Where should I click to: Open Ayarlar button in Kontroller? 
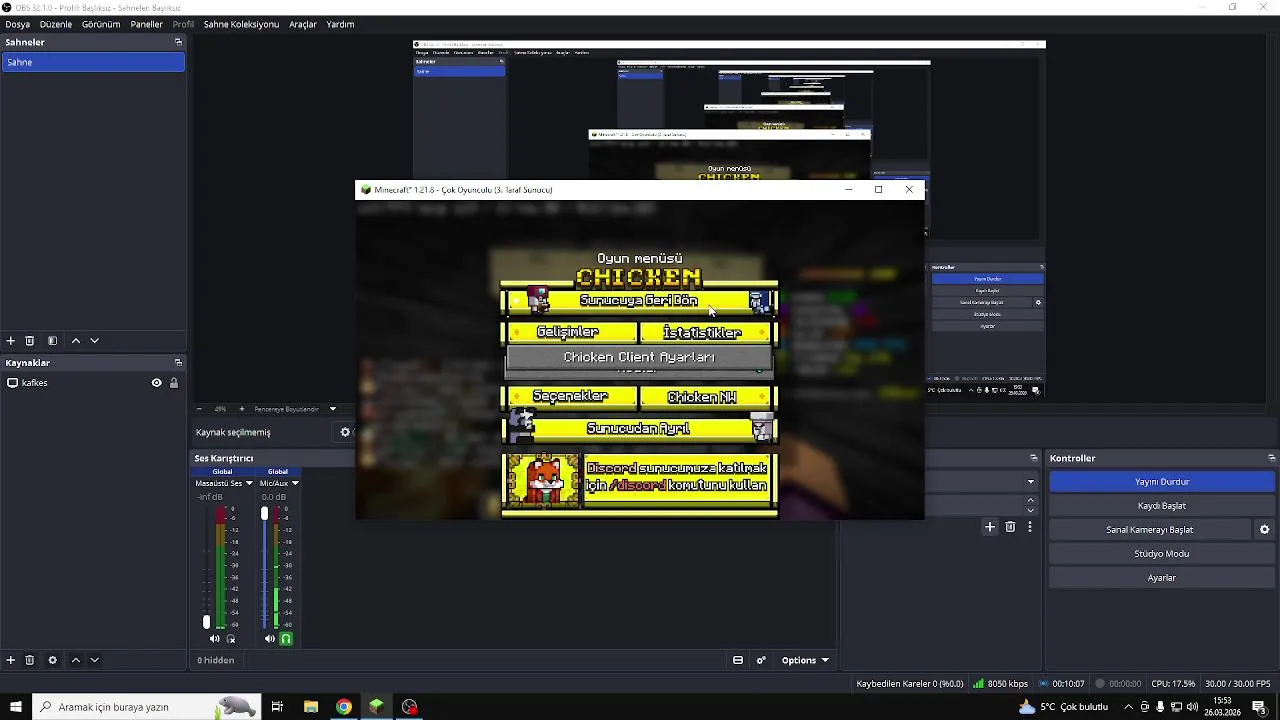[1162, 578]
